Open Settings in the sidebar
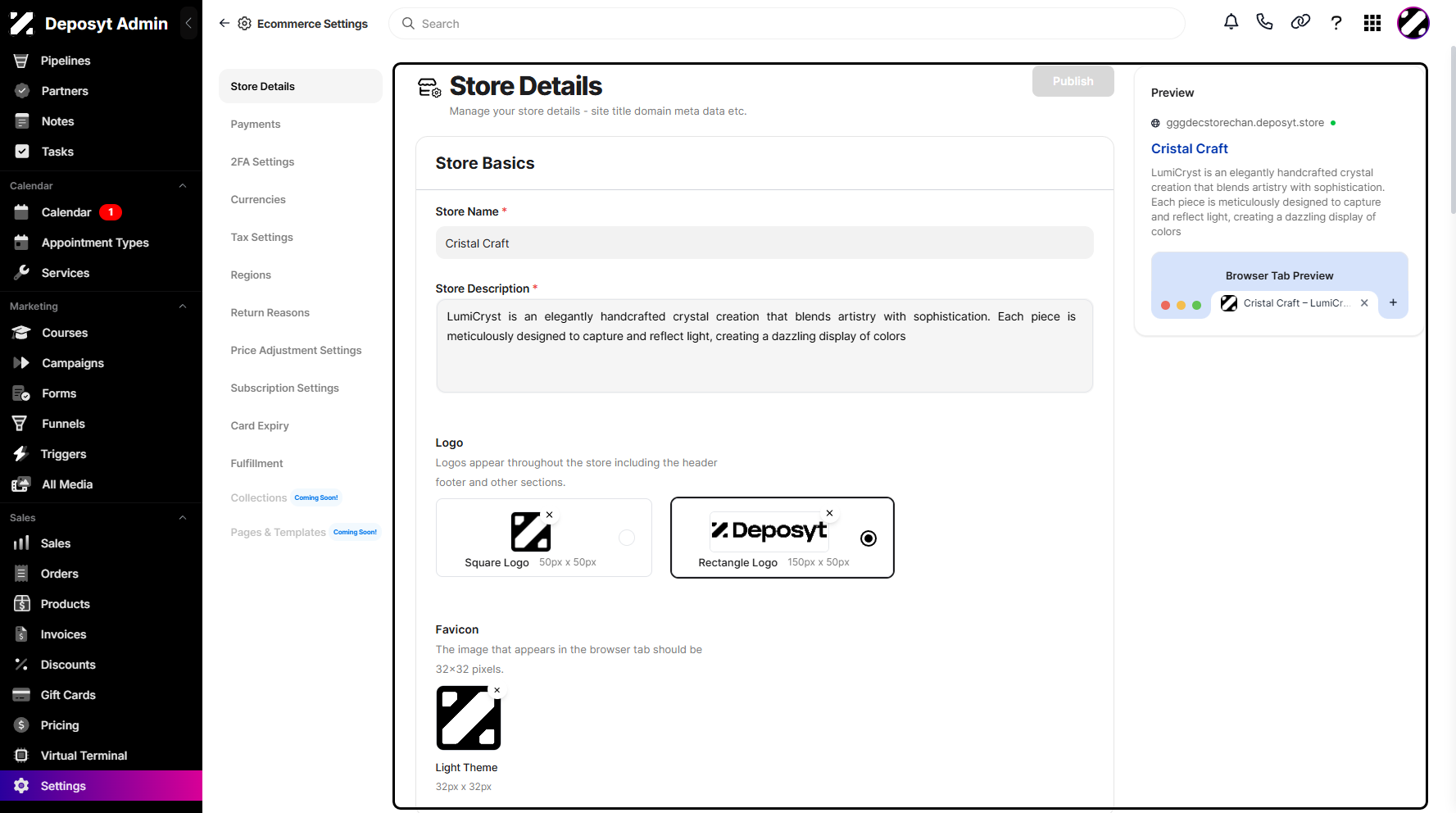Screen dimensions: 1456x813 [101, 786]
